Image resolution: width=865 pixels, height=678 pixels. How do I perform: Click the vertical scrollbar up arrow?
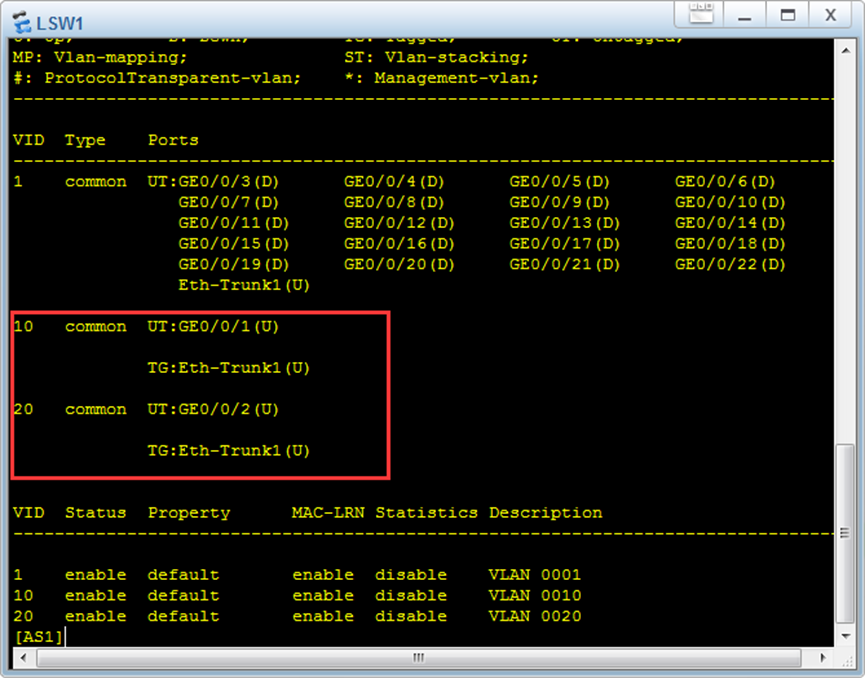(845, 51)
